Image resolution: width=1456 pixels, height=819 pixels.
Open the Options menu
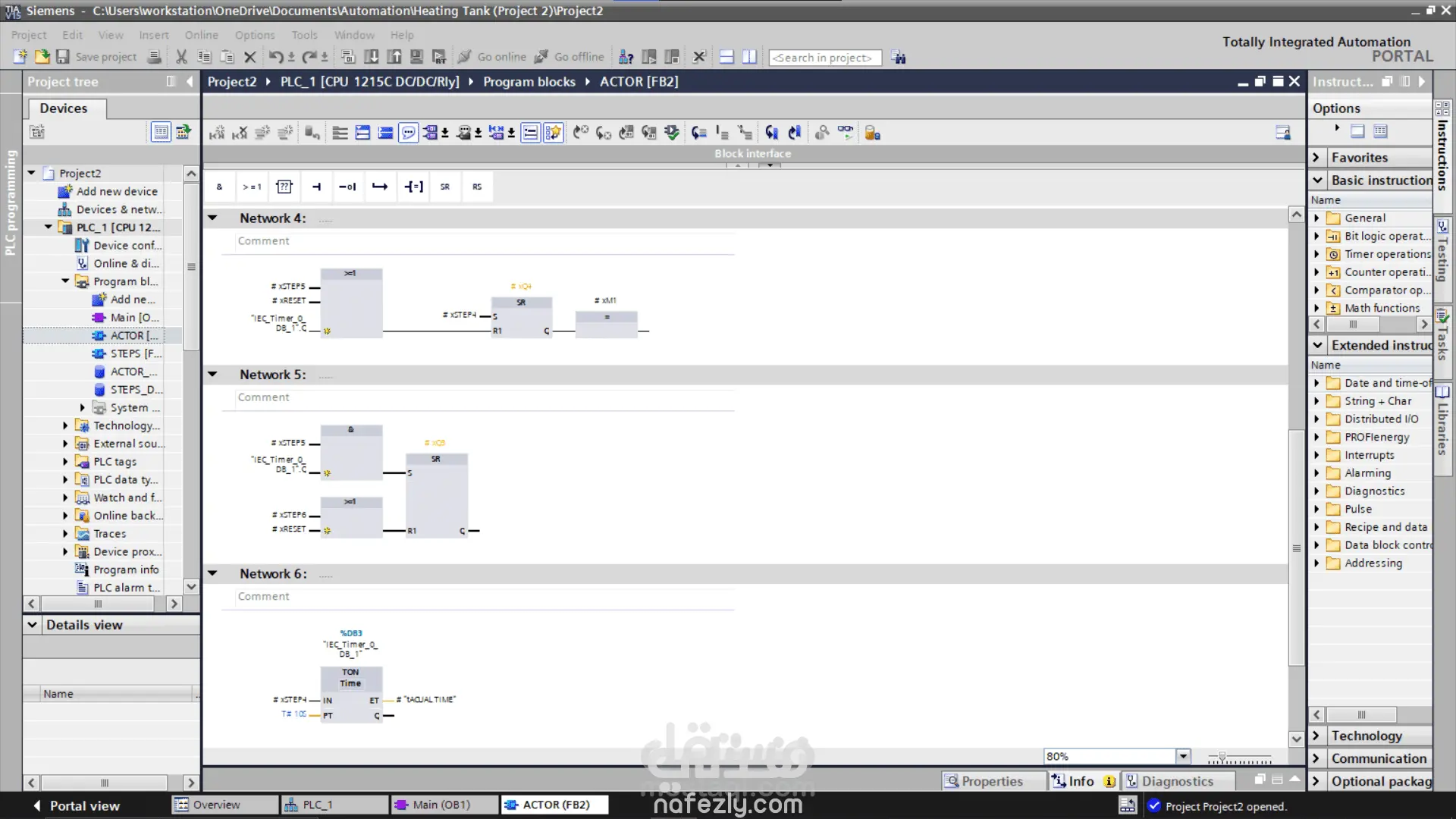(x=255, y=35)
